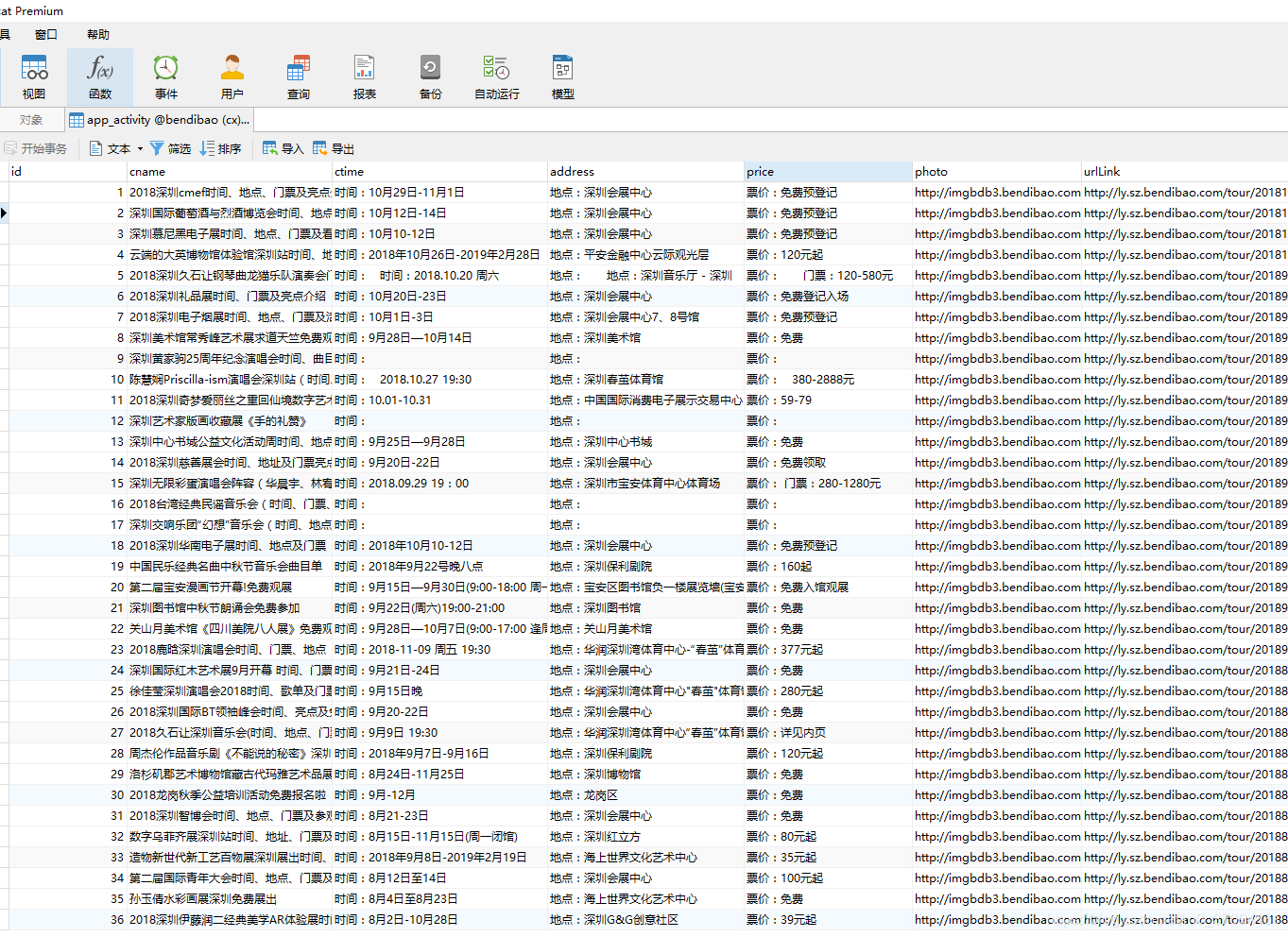The width and height of the screenshot is (1288, 937).
Task: Click the 函数 (Function) icon
Action: coord(100,77)
